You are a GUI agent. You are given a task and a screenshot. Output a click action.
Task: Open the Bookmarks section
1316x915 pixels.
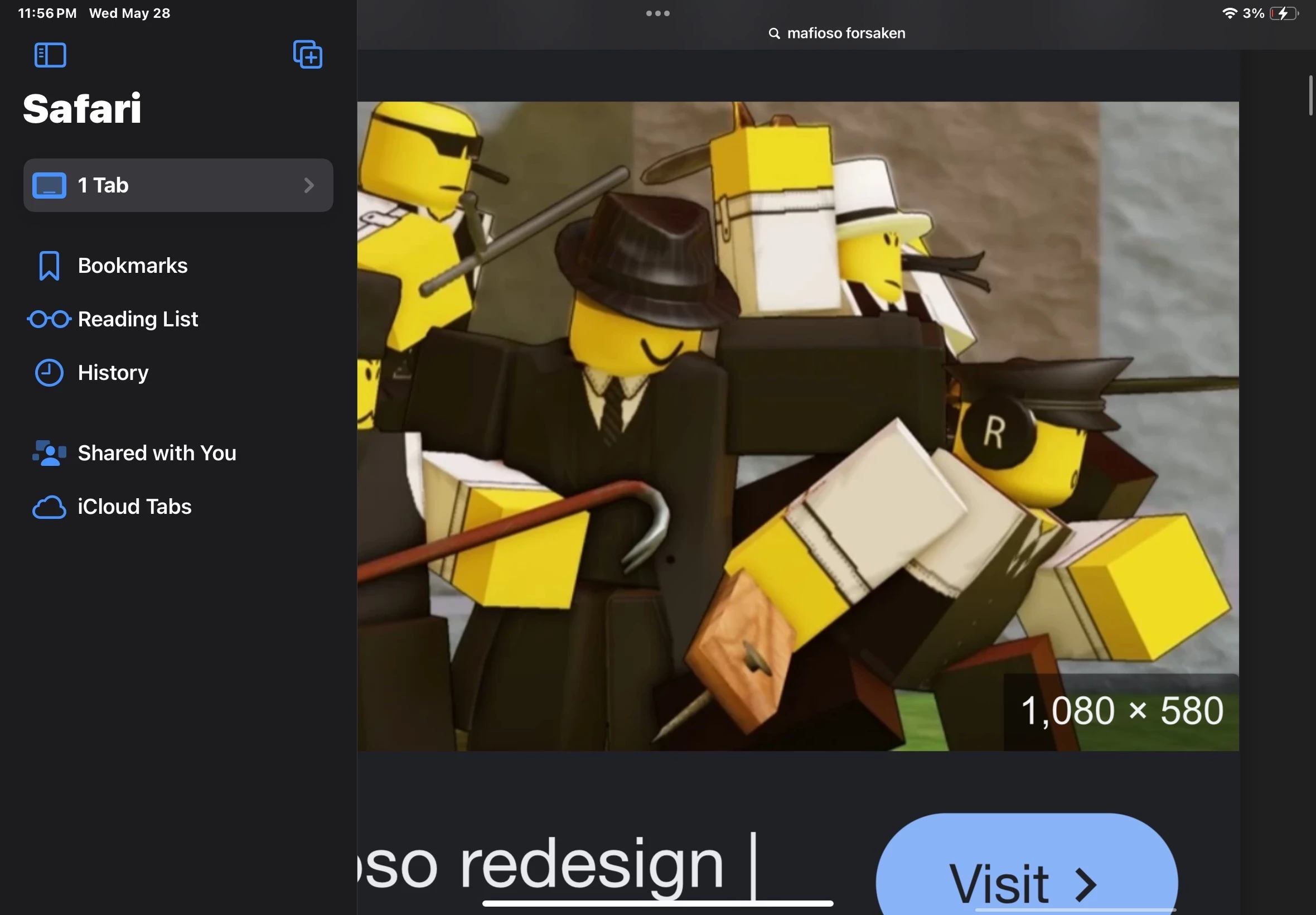132,266
